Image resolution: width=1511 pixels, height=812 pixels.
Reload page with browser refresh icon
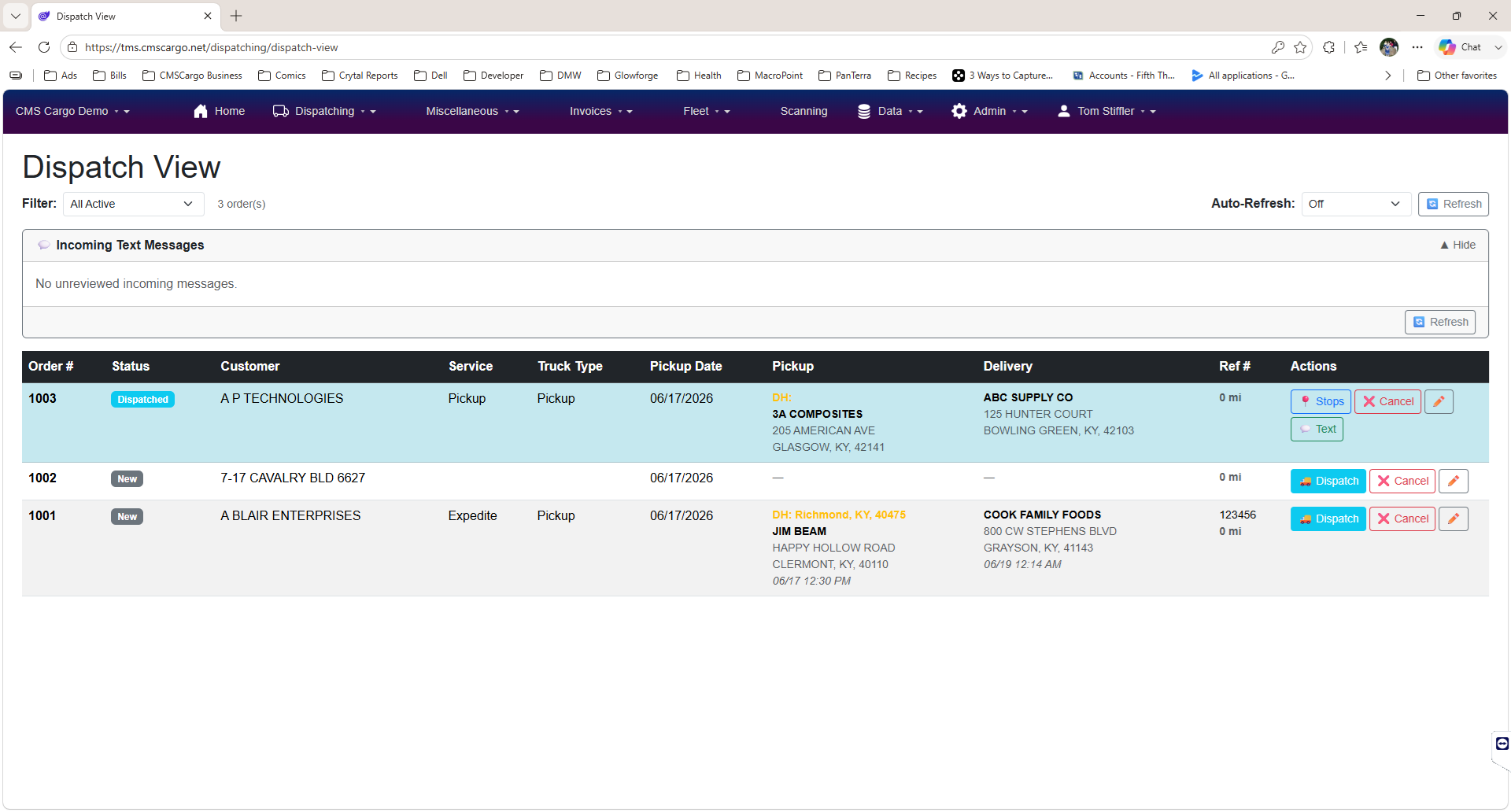point(44,47)
